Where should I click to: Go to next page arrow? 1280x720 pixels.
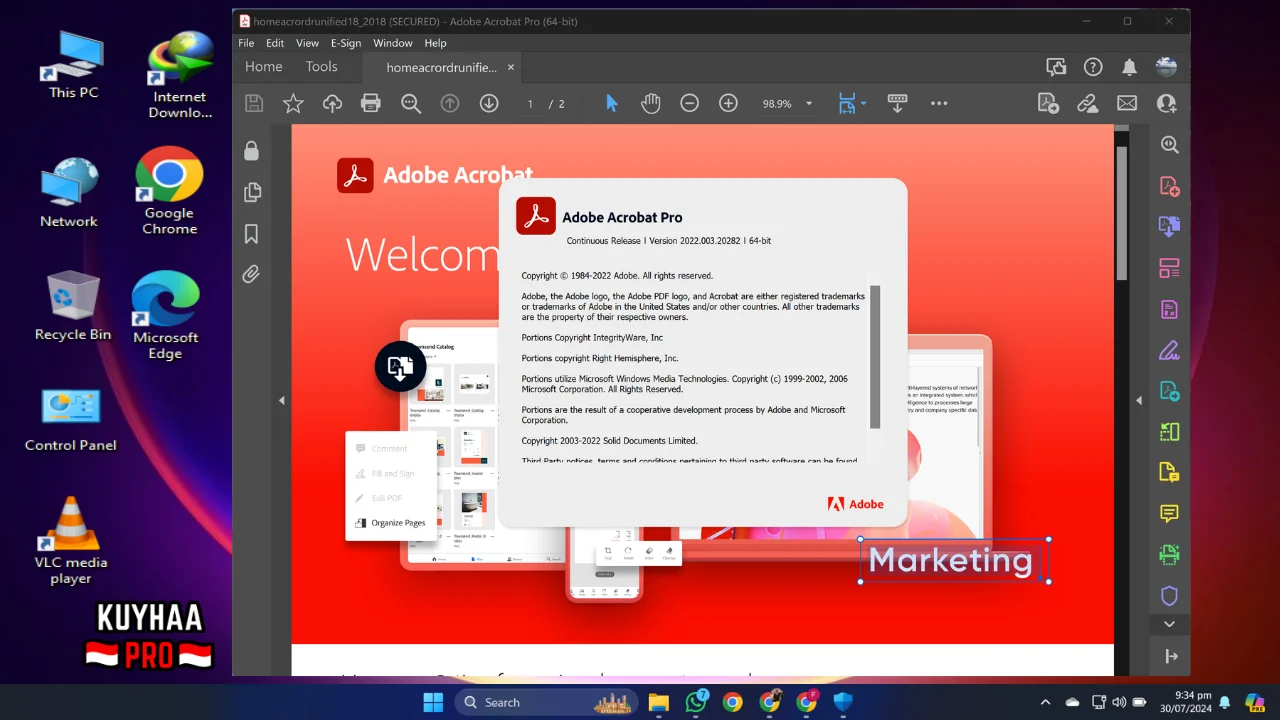pyautogui.click(x=489, y=103)
